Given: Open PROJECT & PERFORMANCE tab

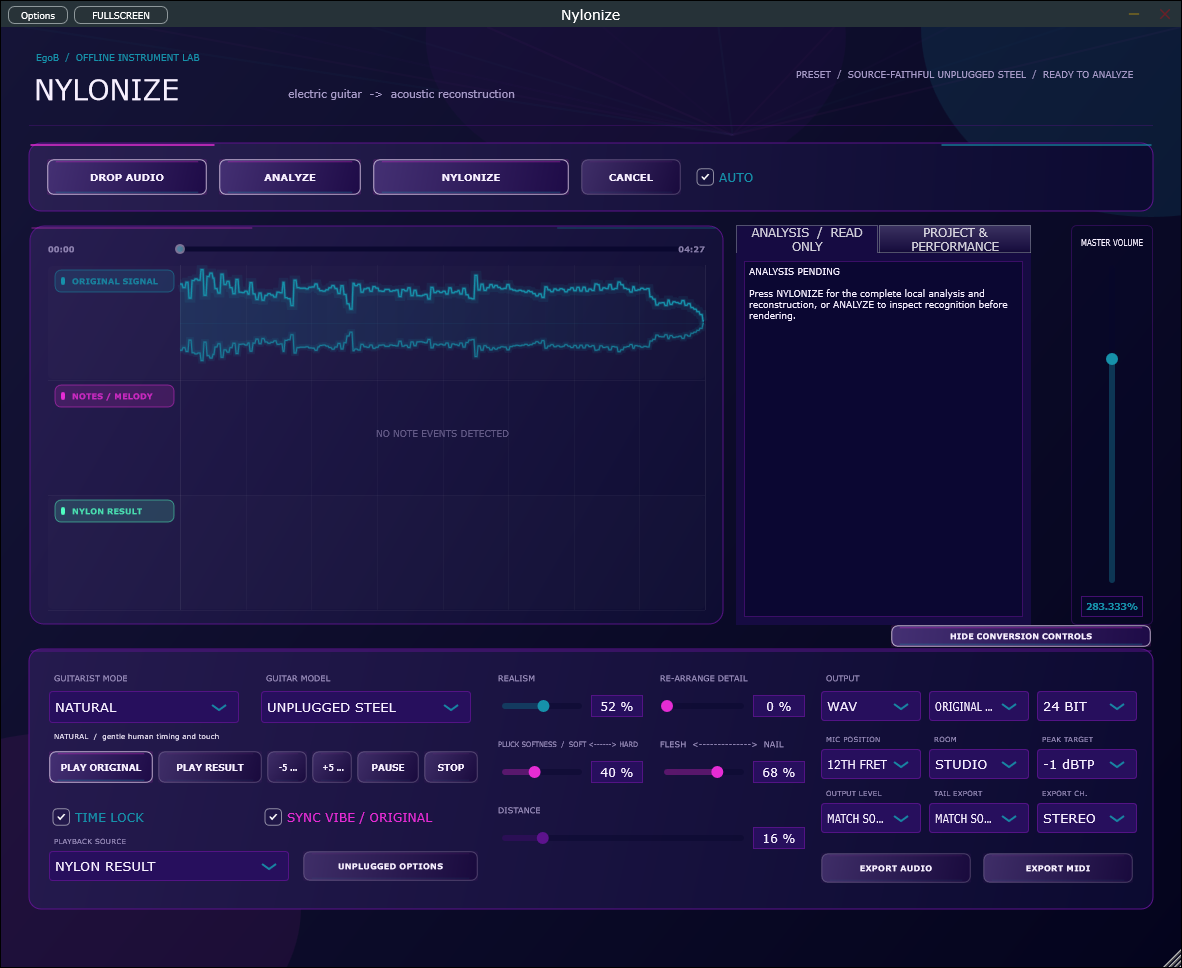Looking at the screenshot, I should coord(955,239).
